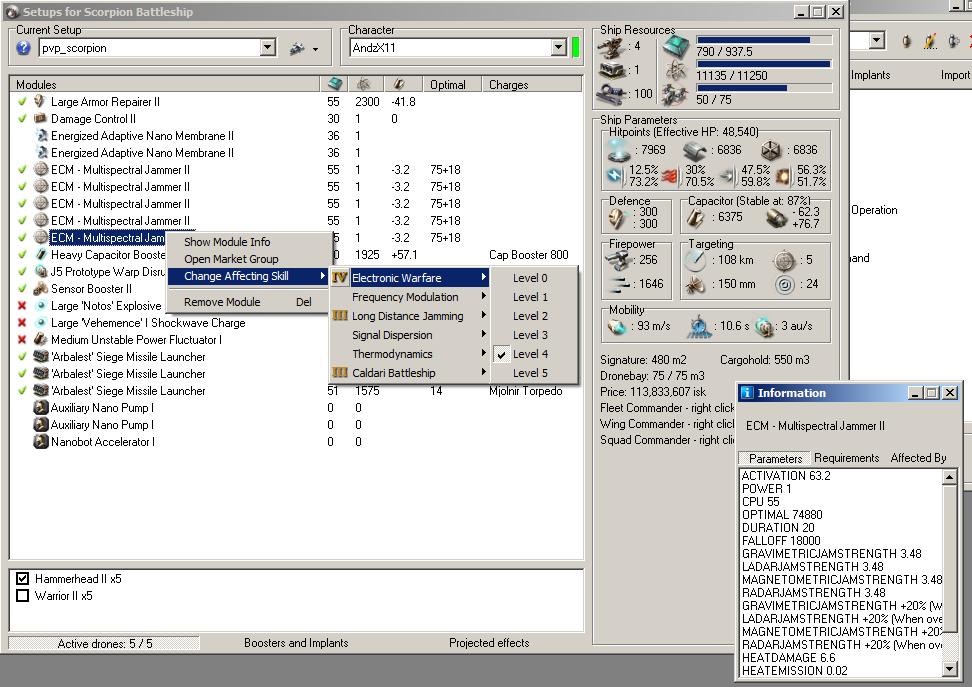Click the CPU column header icon

[x=335, y=84]
